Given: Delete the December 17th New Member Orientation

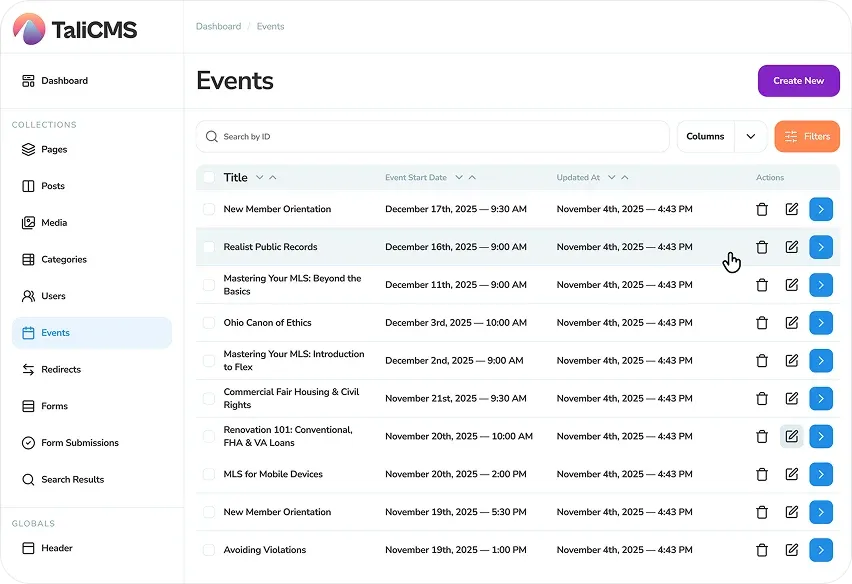Looking at the screenshot, I should pyautogui.click(x=762, y=209).
